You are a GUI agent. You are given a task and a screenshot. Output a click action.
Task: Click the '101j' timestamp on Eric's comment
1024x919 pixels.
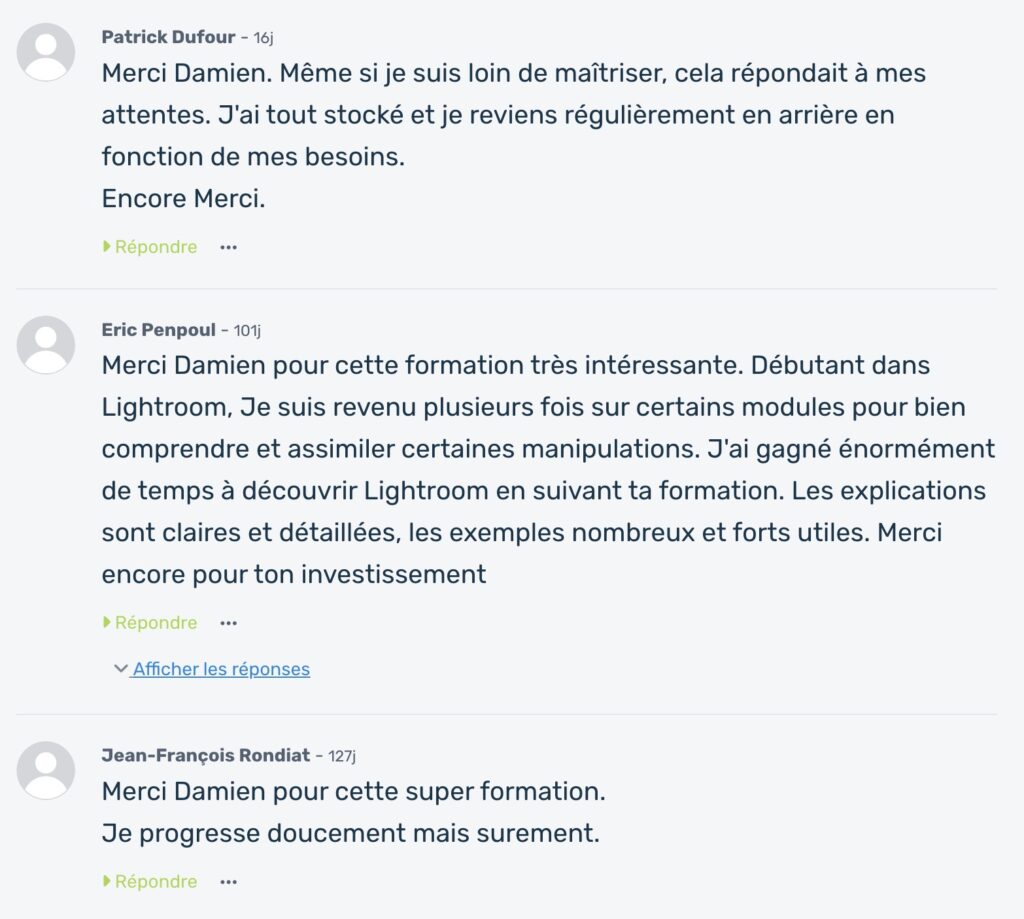pos(248,330)
